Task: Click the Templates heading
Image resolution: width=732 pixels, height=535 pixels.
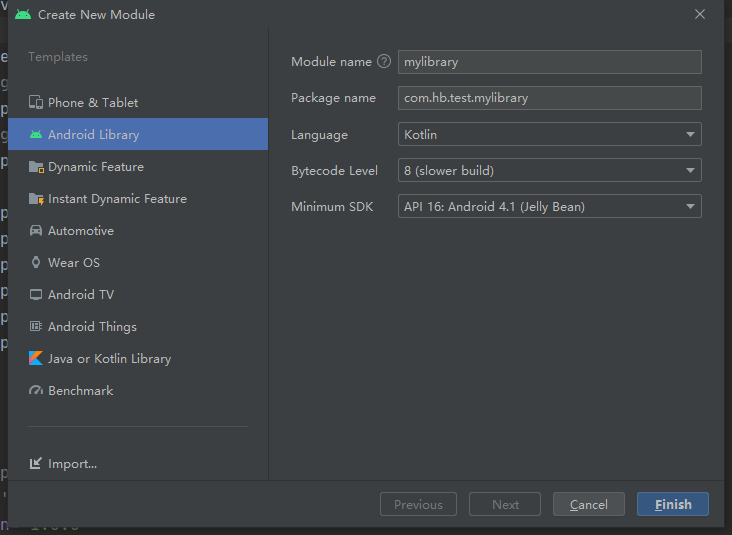Action: (58, 56)
